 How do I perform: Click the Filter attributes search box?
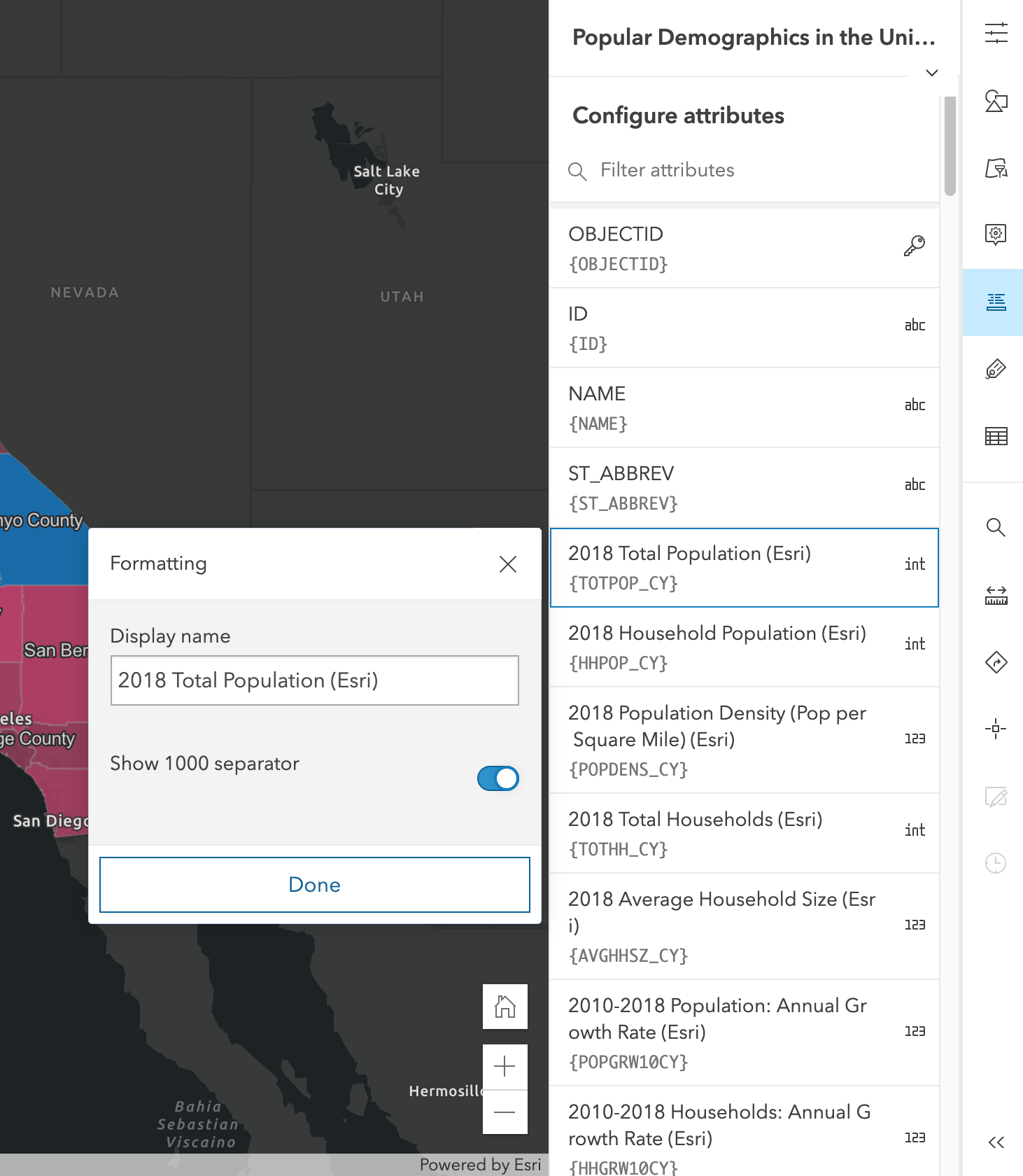click(745, 170)
